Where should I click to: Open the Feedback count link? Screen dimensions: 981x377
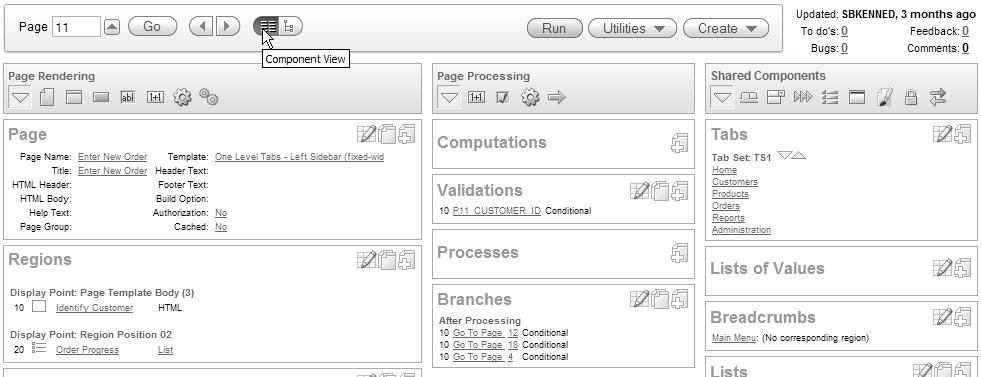pos(965,31)
